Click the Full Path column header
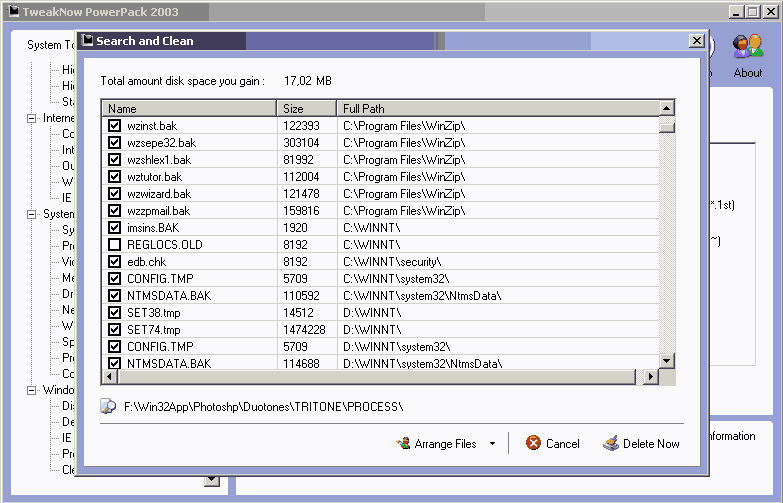The height and width of the screenshot is (503, 783). point(497,108)
